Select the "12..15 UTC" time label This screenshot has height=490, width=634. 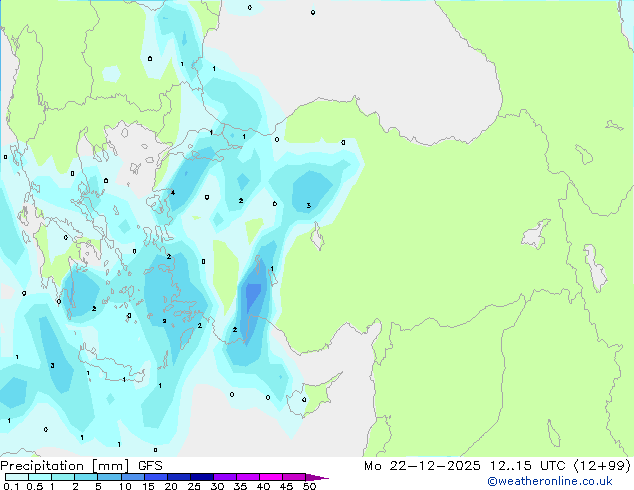click(x=527, y=466)
